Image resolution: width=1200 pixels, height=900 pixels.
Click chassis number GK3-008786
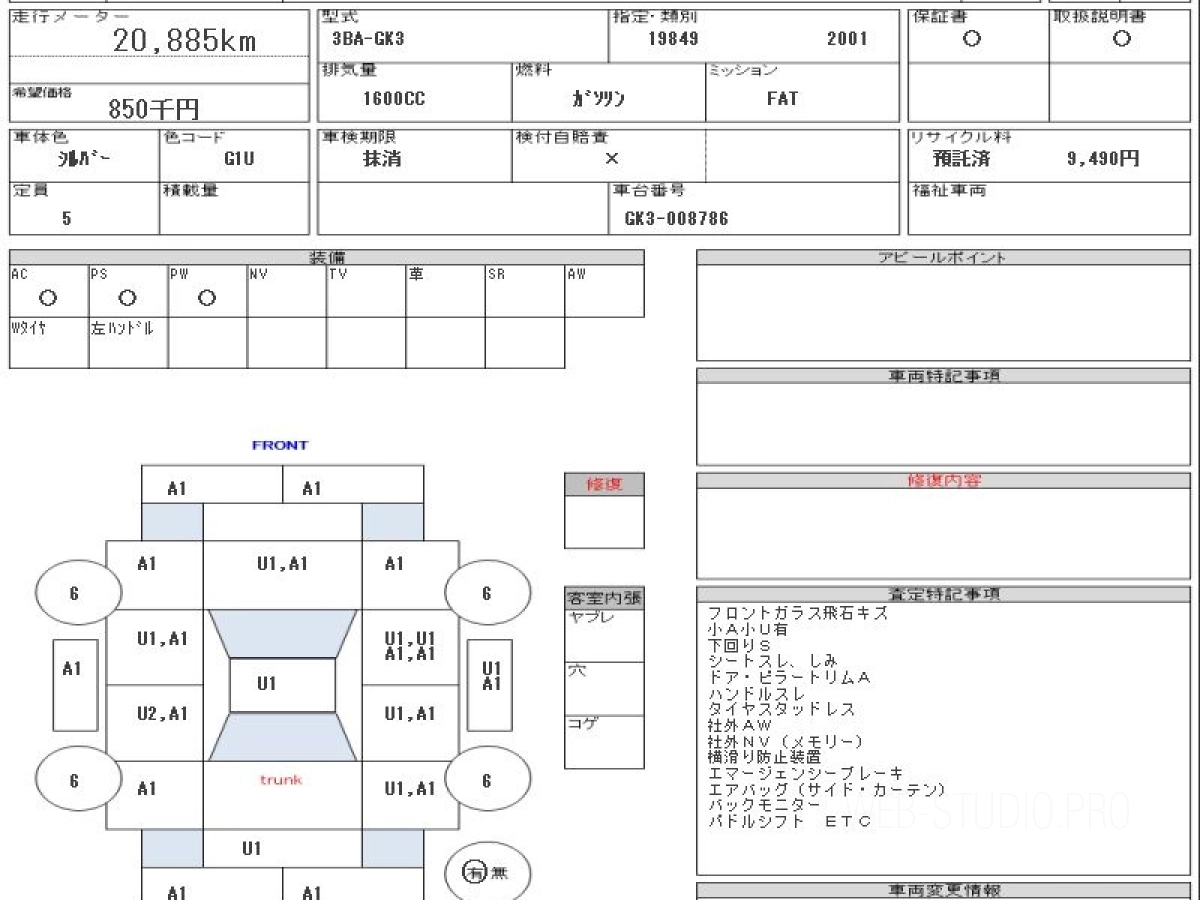tap(676, 218)
